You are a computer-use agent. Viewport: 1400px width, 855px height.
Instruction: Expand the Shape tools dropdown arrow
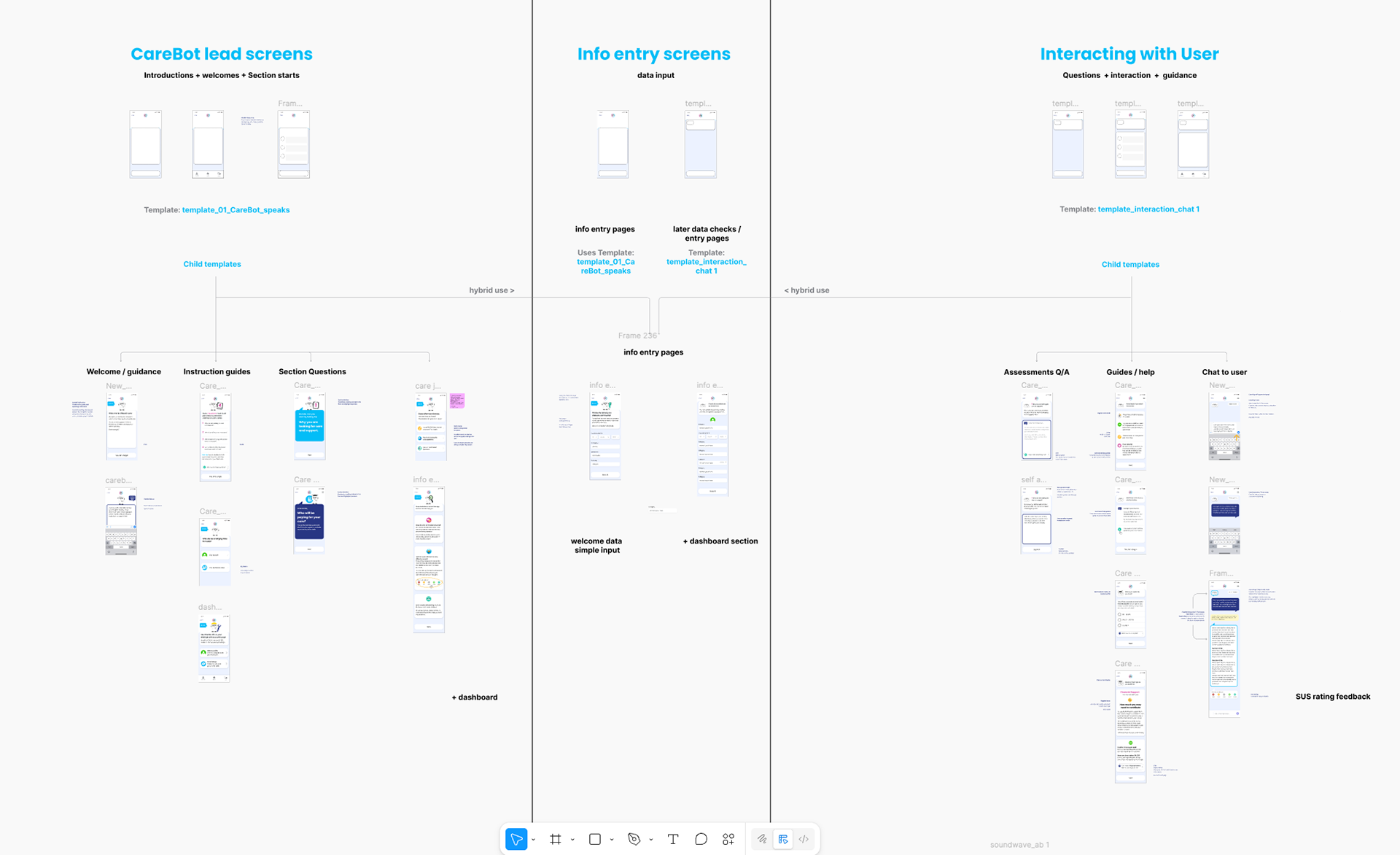pos(612,840)
